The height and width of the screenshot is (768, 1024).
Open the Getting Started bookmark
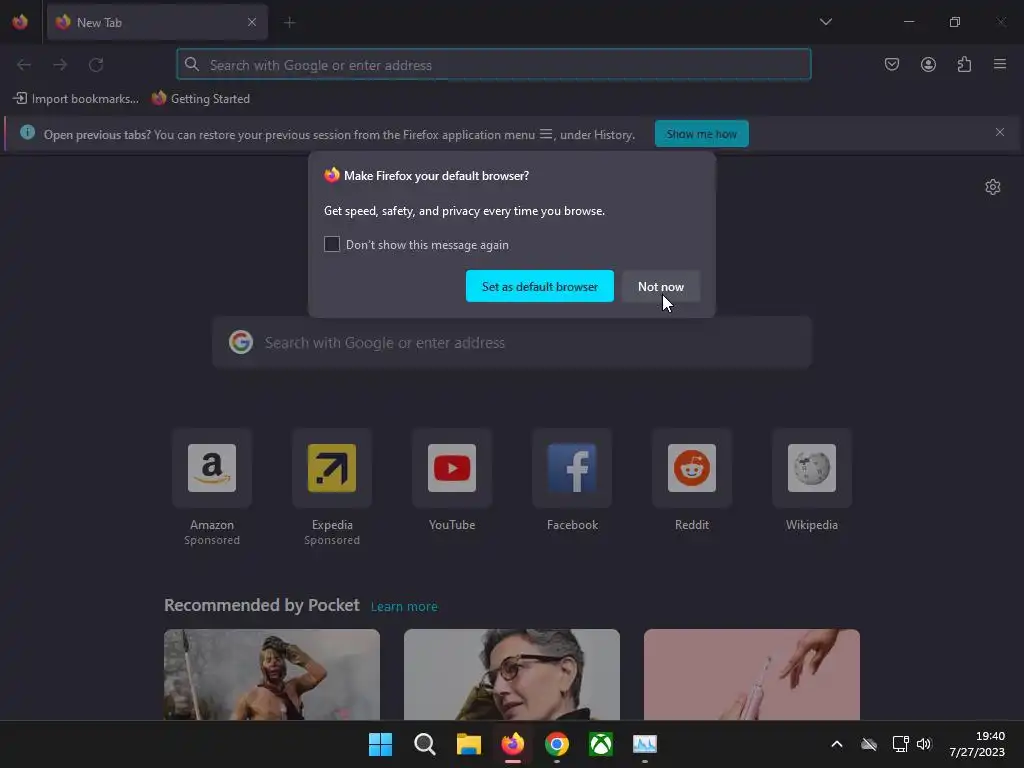pyautogui.click(x=201, y=99)
